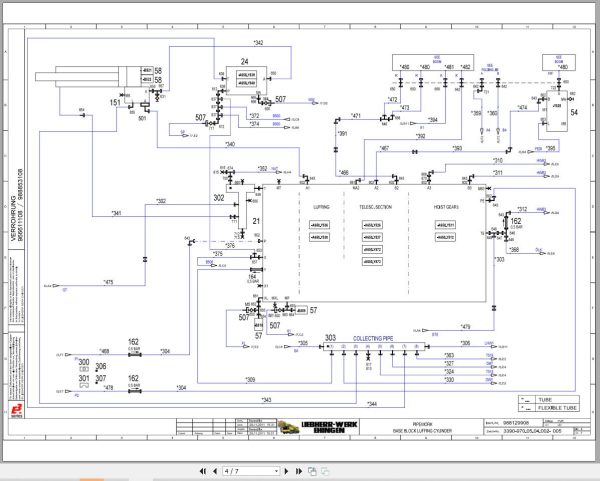This screenshot has width=600, height=481.
Task: Open the '4 / 7' page selector dropdown
Action: [x=251, y=471]
